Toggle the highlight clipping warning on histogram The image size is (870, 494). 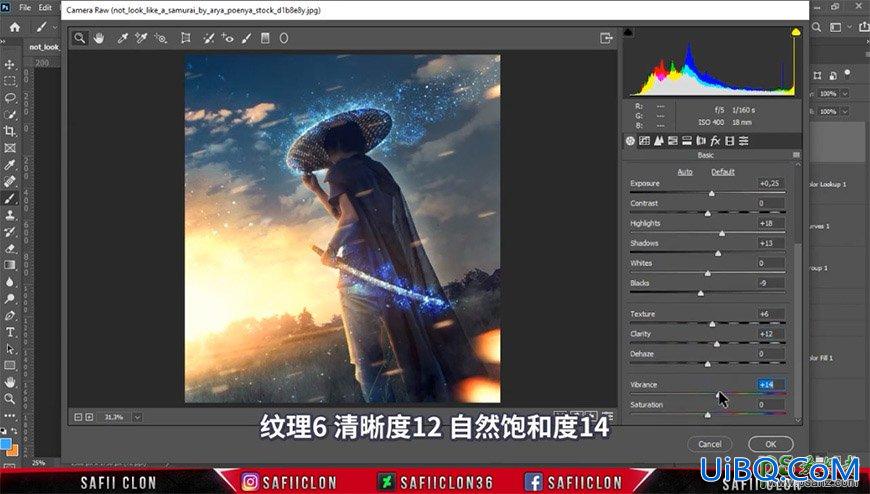[796, 32]
